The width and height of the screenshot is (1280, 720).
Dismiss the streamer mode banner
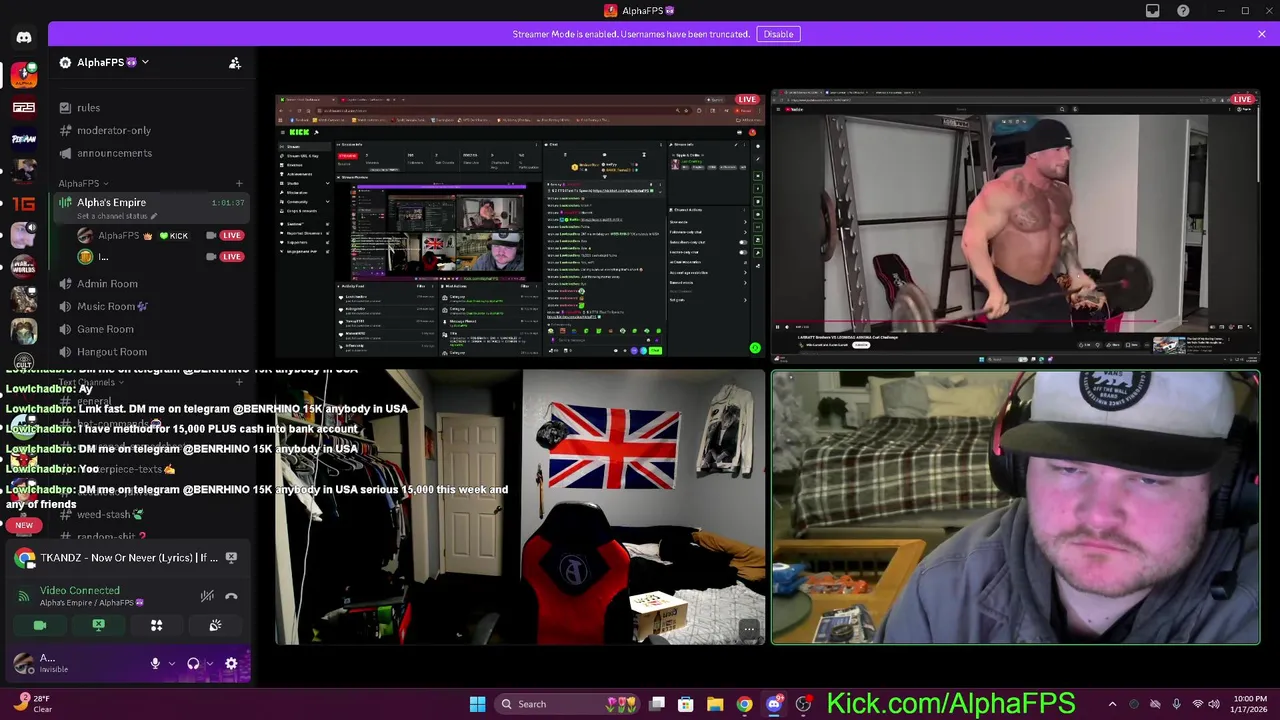click(1261, 34)
